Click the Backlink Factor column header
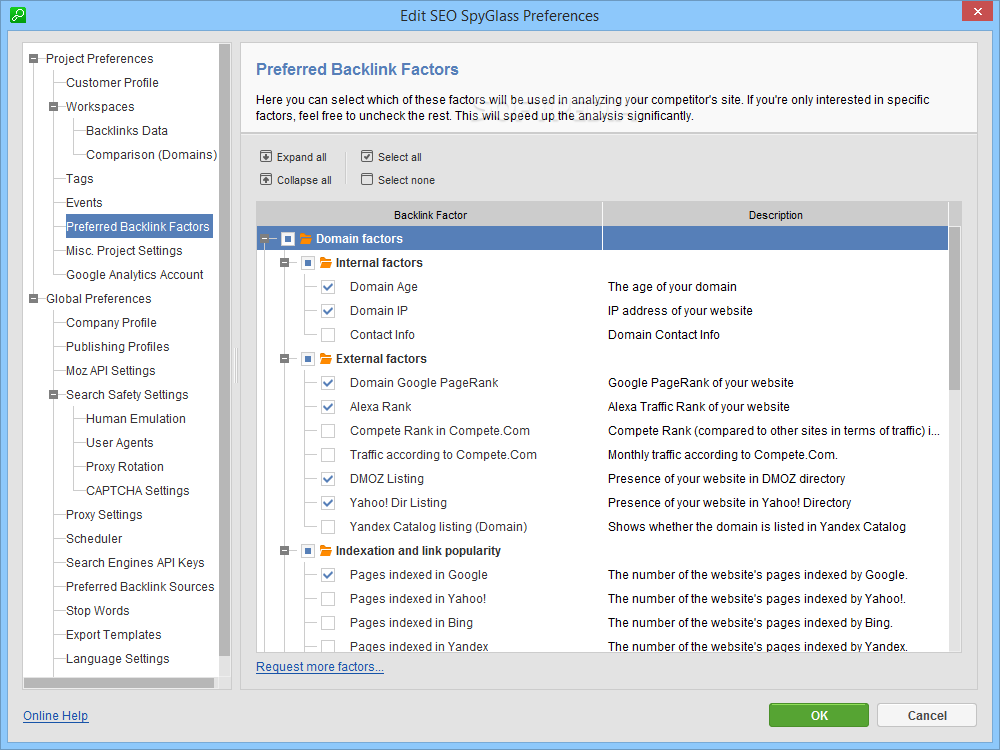Screen dimensions: 1000x750 click(x=430, y=215)
